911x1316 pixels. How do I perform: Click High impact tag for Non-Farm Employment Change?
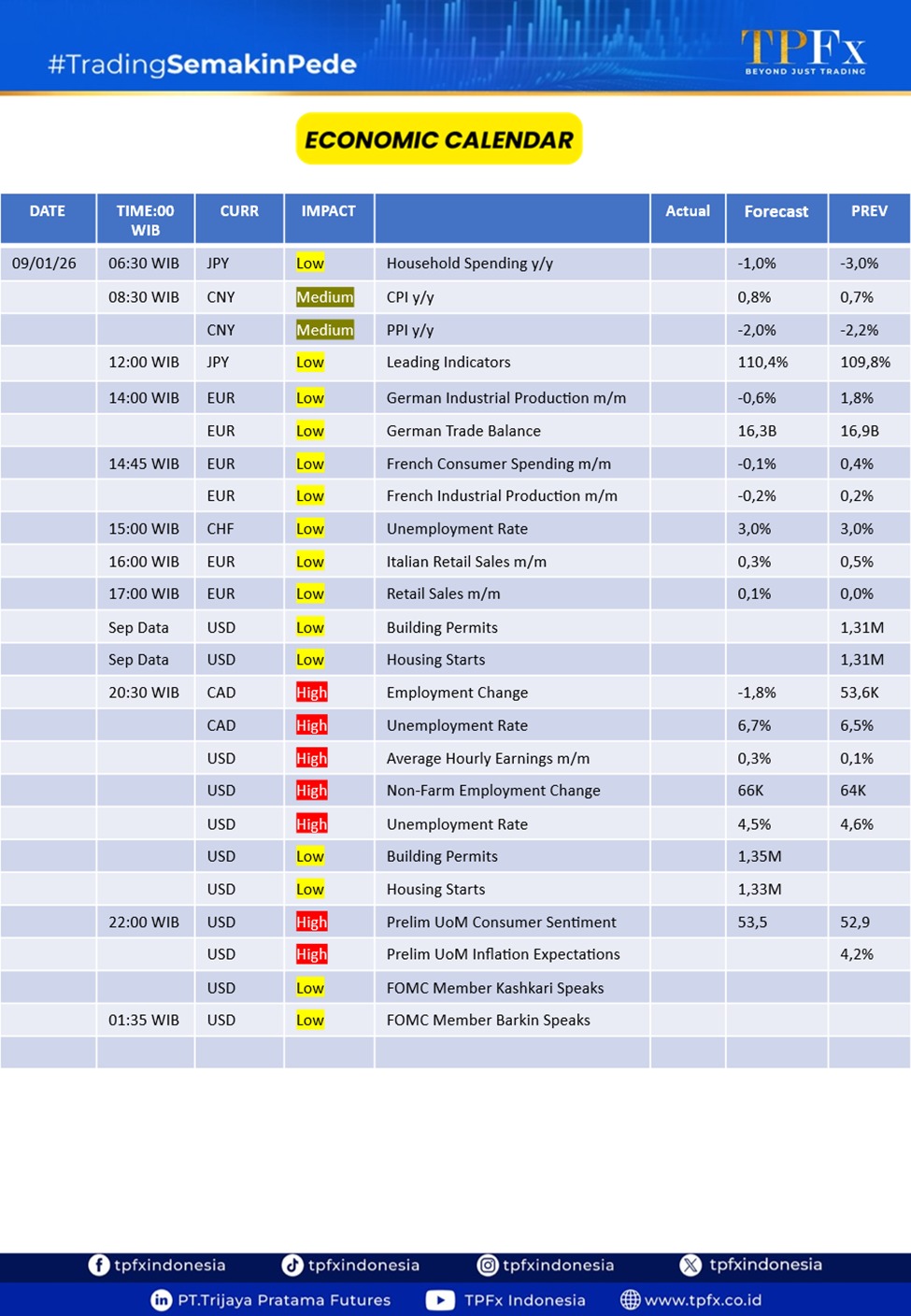(311, 791)
